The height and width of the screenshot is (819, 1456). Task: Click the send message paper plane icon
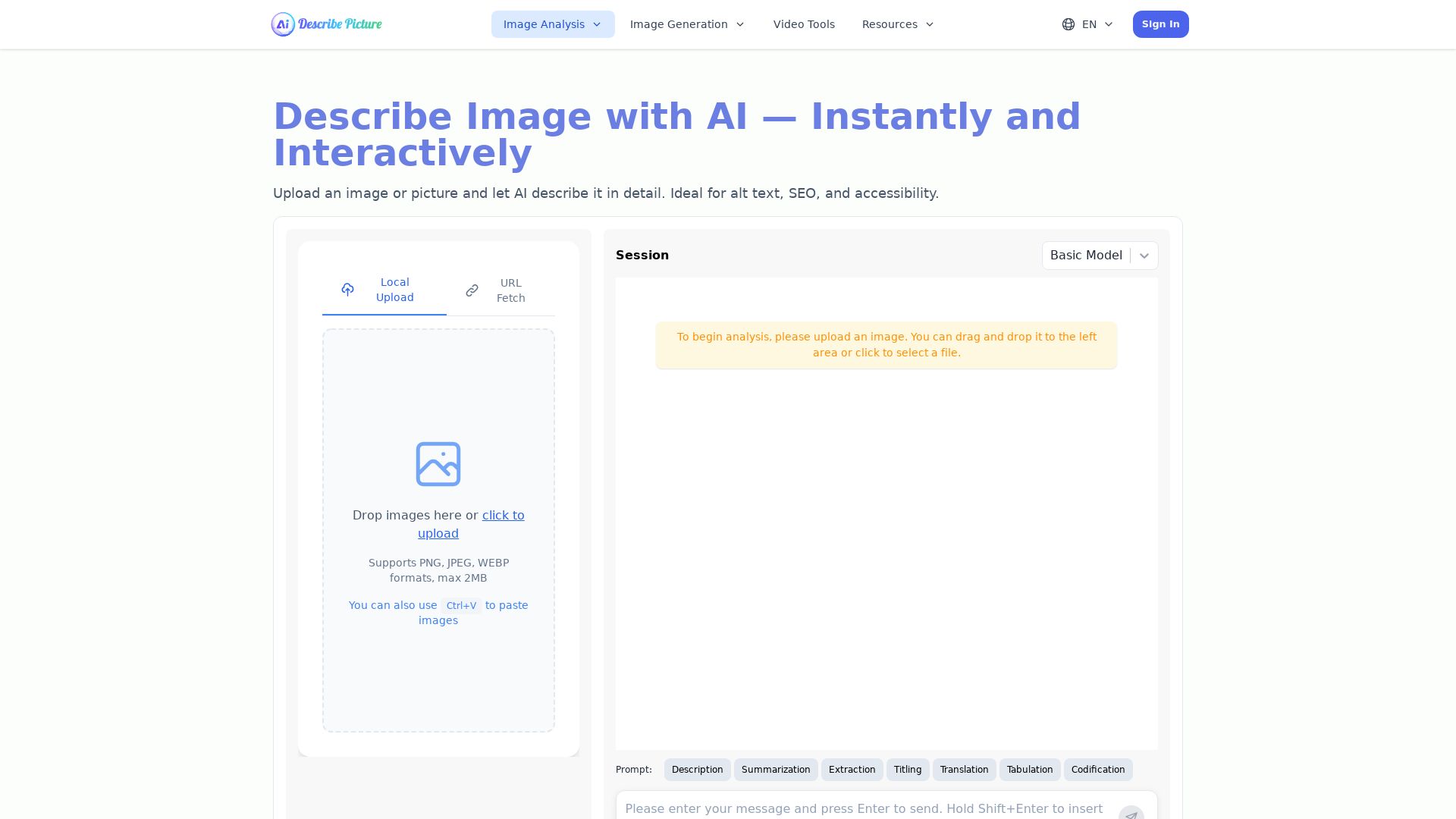[x=1131, y=814]
